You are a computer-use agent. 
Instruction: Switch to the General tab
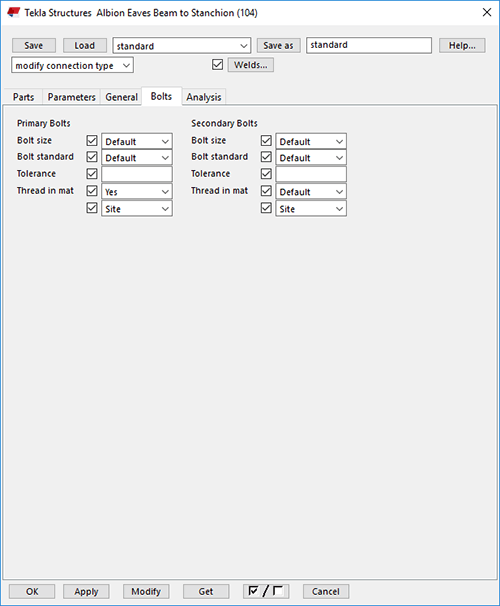[x=121, y=97]
